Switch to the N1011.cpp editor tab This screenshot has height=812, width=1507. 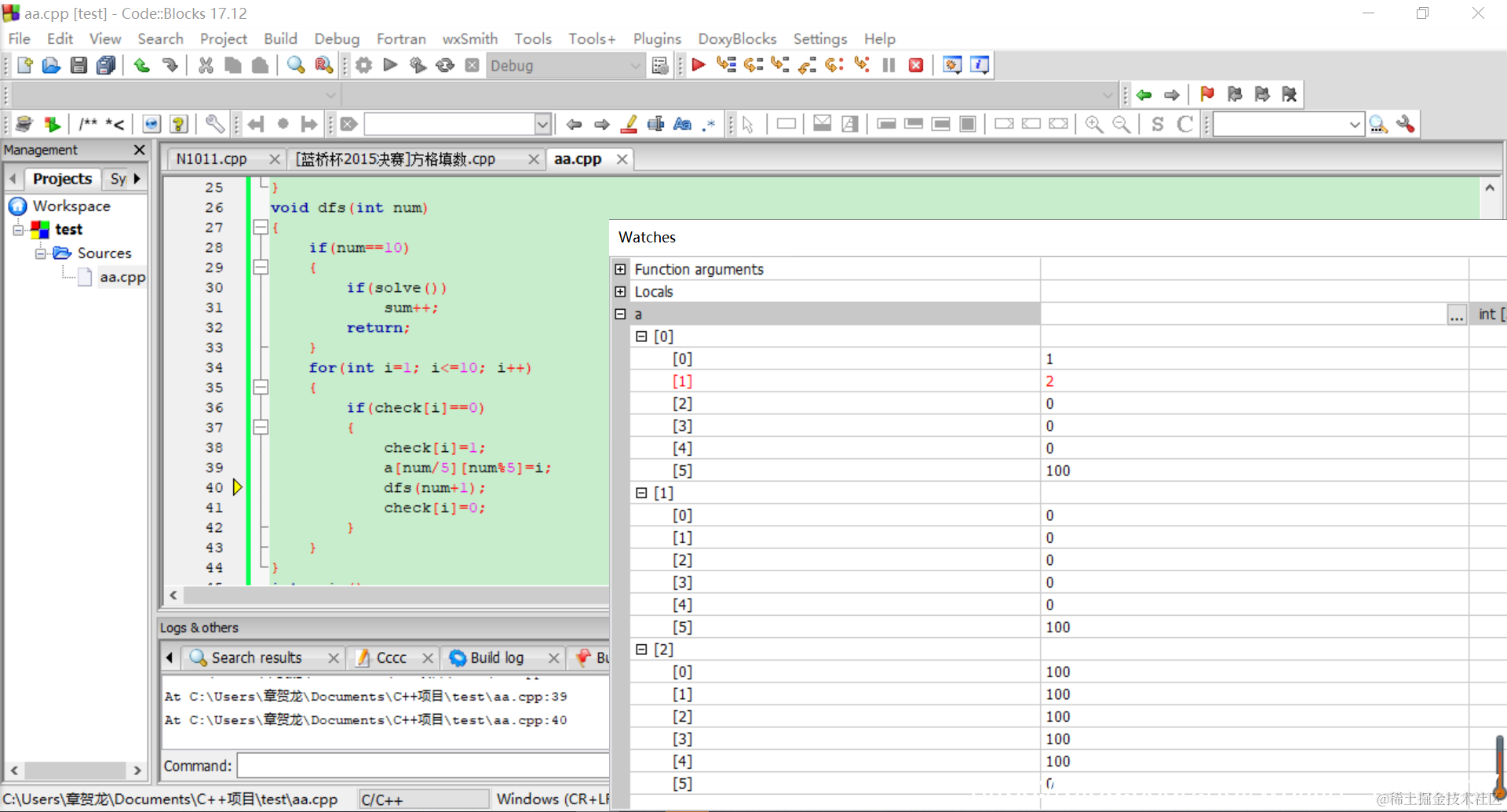pyautogui.click(x=212, y=159)
